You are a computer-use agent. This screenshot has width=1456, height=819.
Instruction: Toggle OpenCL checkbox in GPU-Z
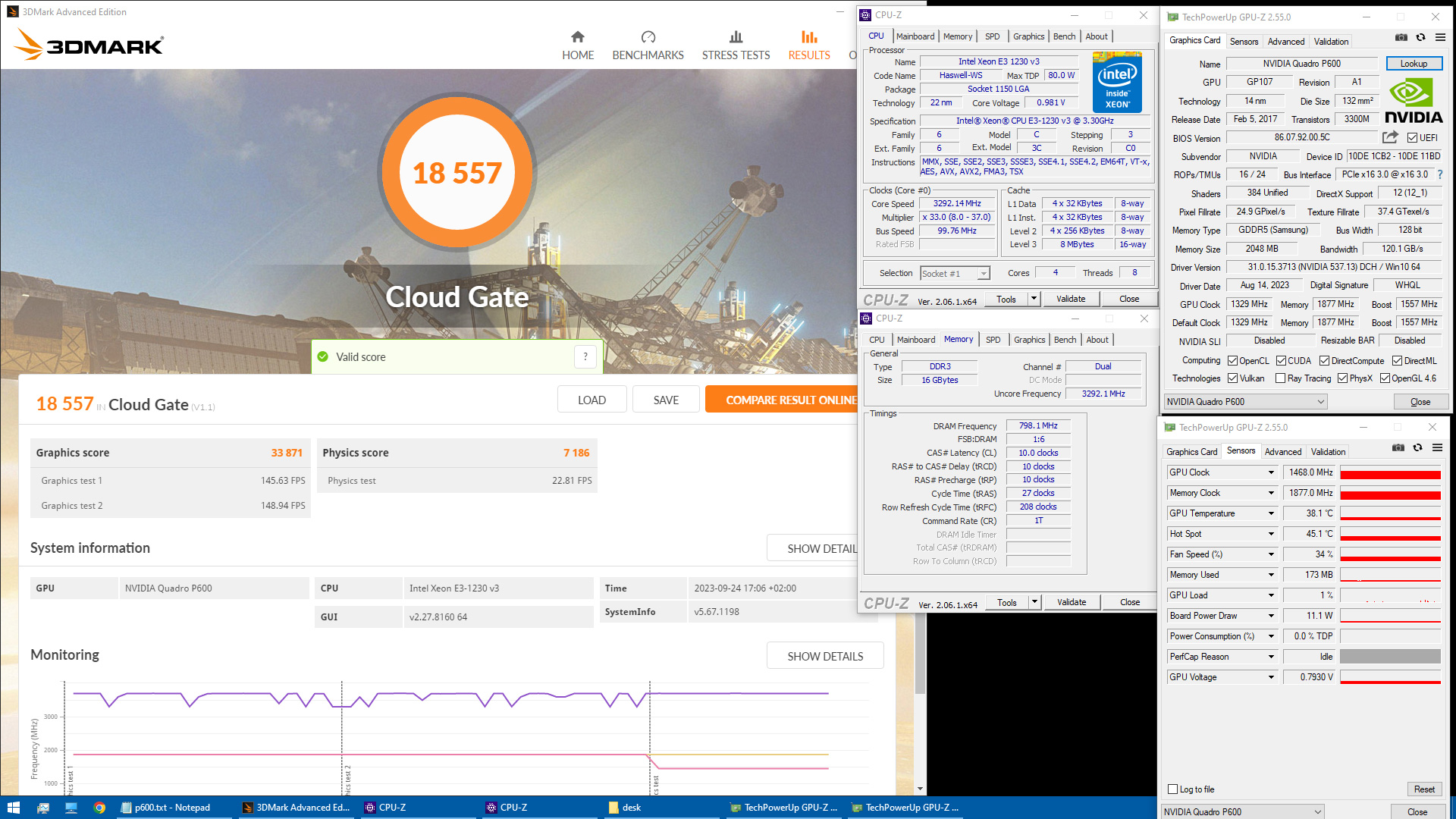point(1232,361)
